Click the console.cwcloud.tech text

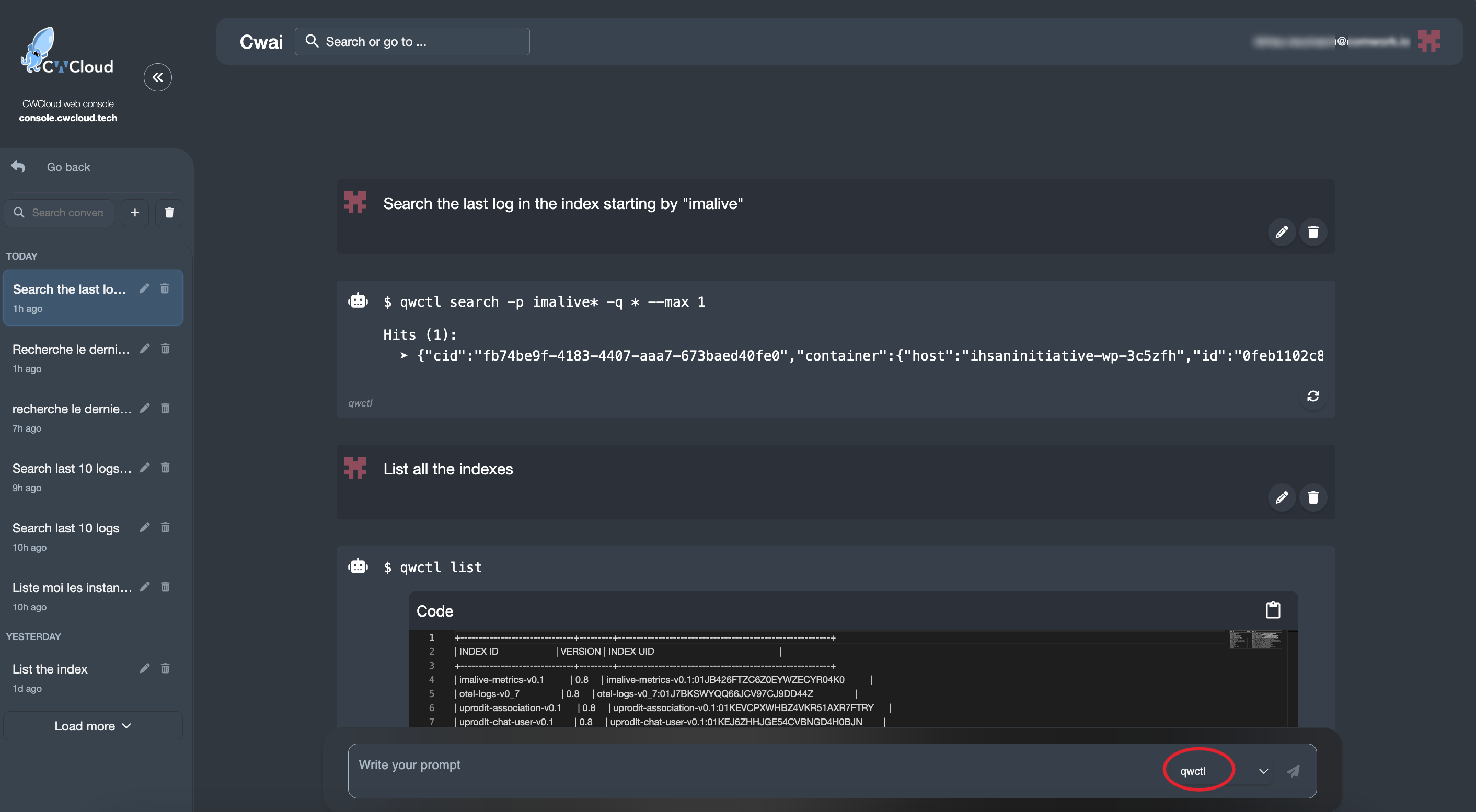68,118
